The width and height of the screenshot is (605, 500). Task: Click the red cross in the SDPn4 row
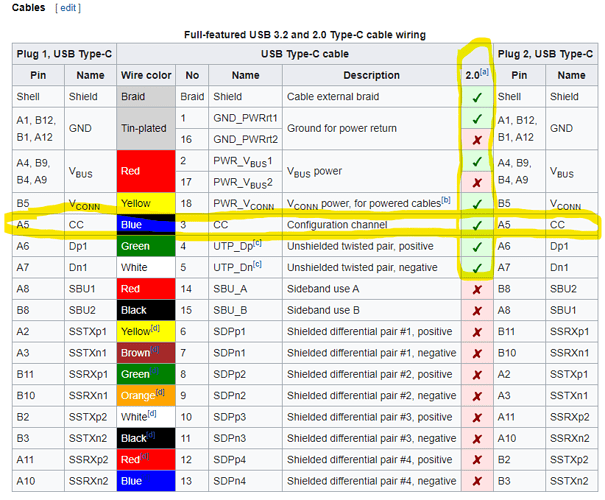477,481
